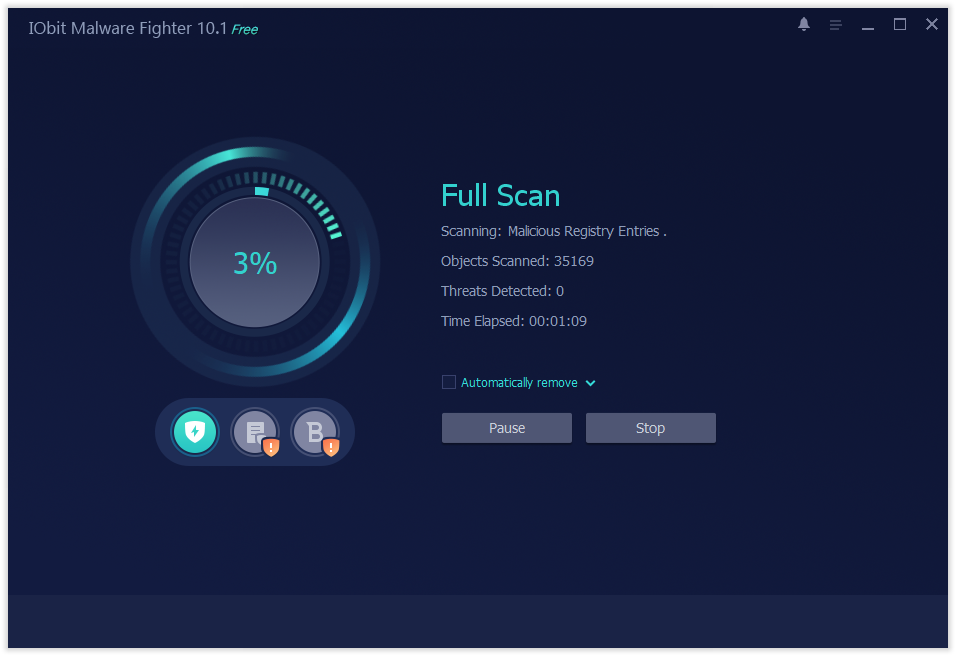Image resolution: width=956 pixels, height=656 pixels.
Task: Open the hamburger main menu
Action: click(835, 24)
